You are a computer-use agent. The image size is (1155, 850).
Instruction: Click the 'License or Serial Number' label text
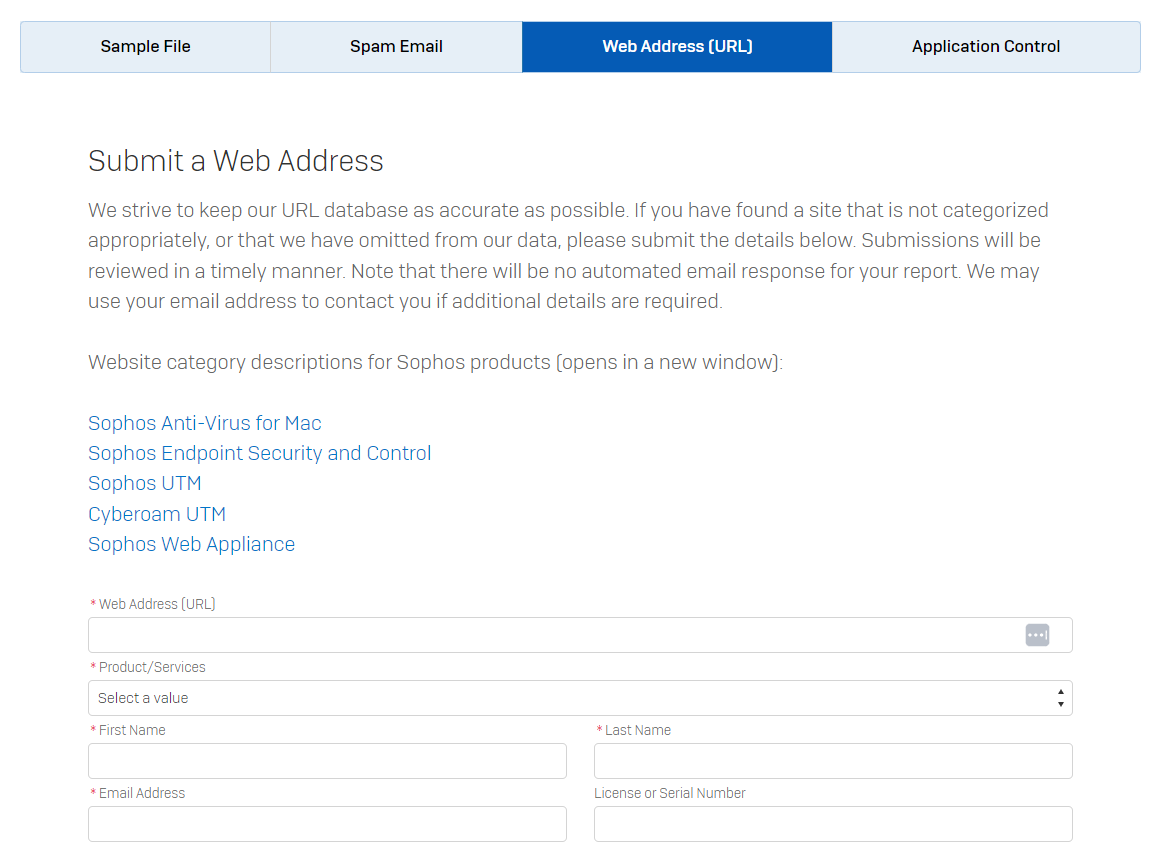670,793
